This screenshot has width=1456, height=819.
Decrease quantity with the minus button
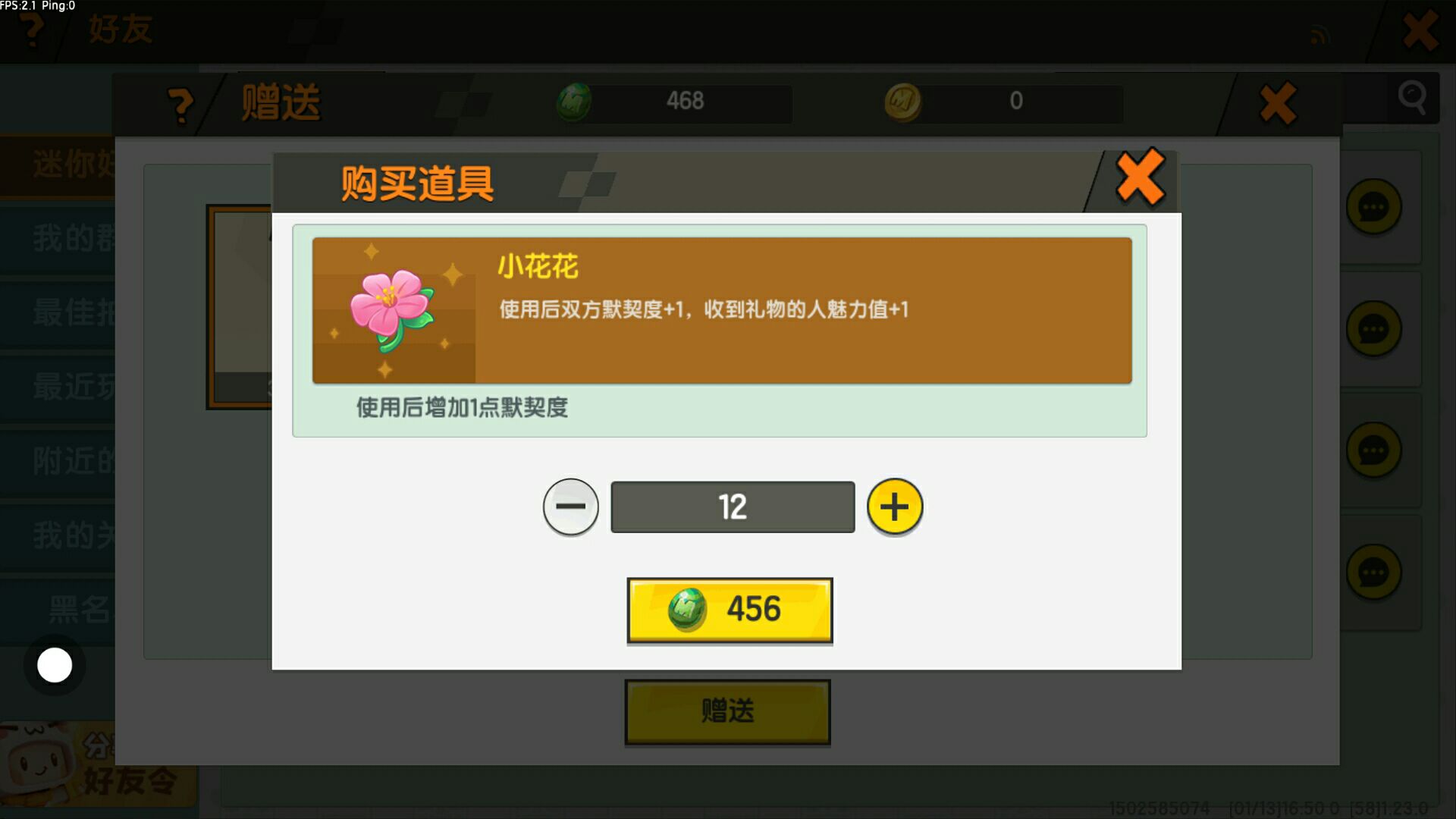[x=570, y=507]
